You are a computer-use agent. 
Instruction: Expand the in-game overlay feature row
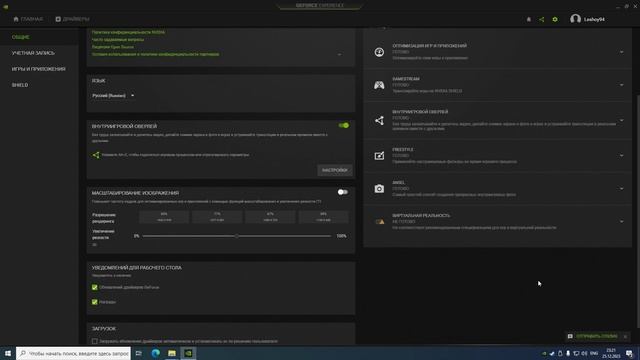click(x=622, y=120)
